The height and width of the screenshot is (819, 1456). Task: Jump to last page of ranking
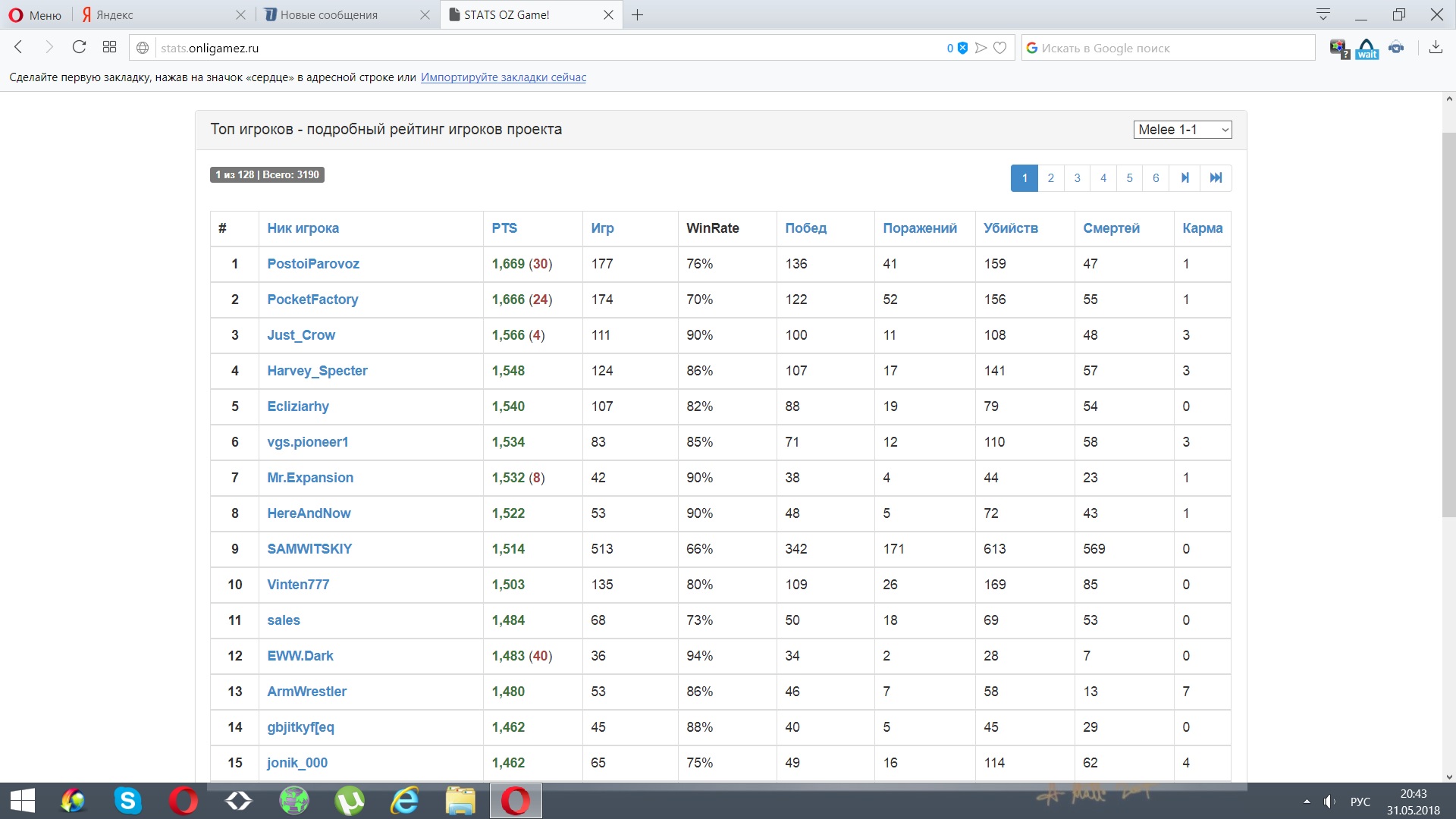pyautogui.click(x=1216, y=177)
